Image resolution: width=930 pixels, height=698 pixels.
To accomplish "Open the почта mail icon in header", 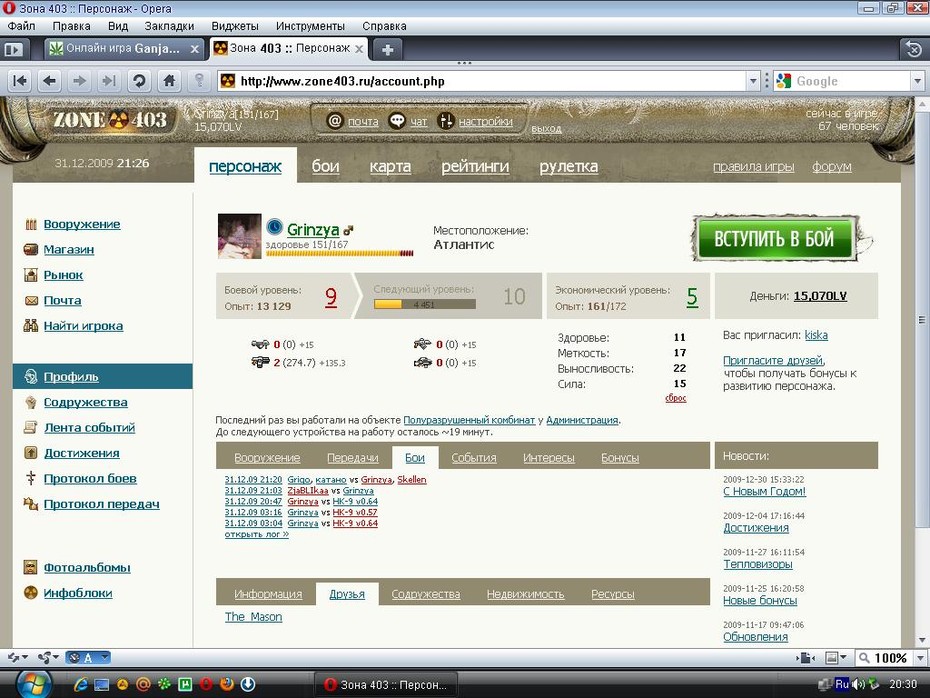I will tap(335, 121).
